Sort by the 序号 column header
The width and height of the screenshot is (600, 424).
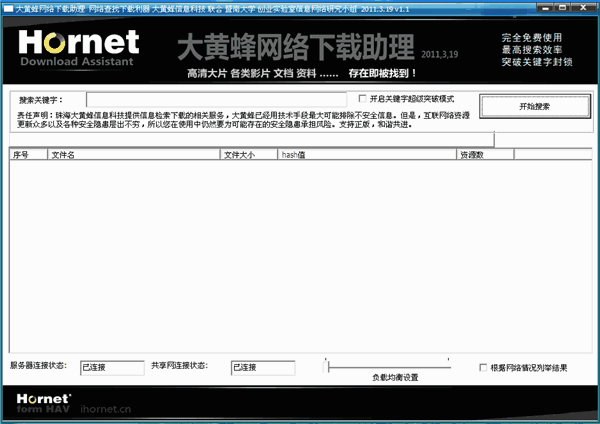coord(28,155)
